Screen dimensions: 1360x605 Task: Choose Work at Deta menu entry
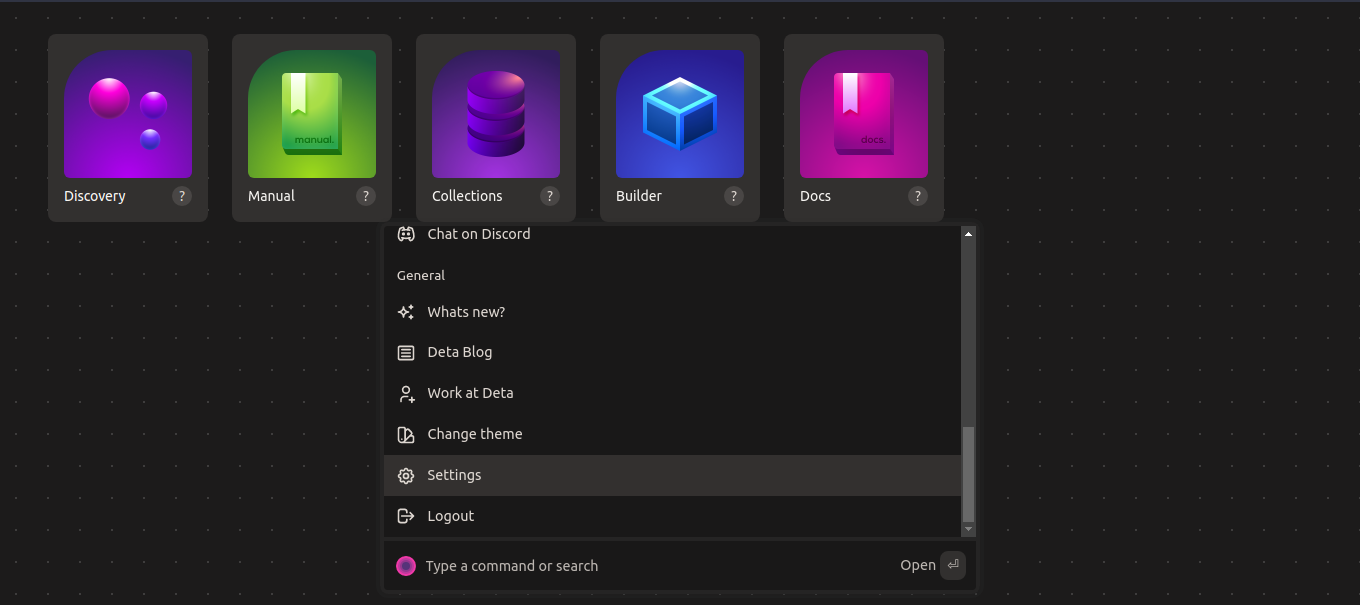click(x=672, y=394)
